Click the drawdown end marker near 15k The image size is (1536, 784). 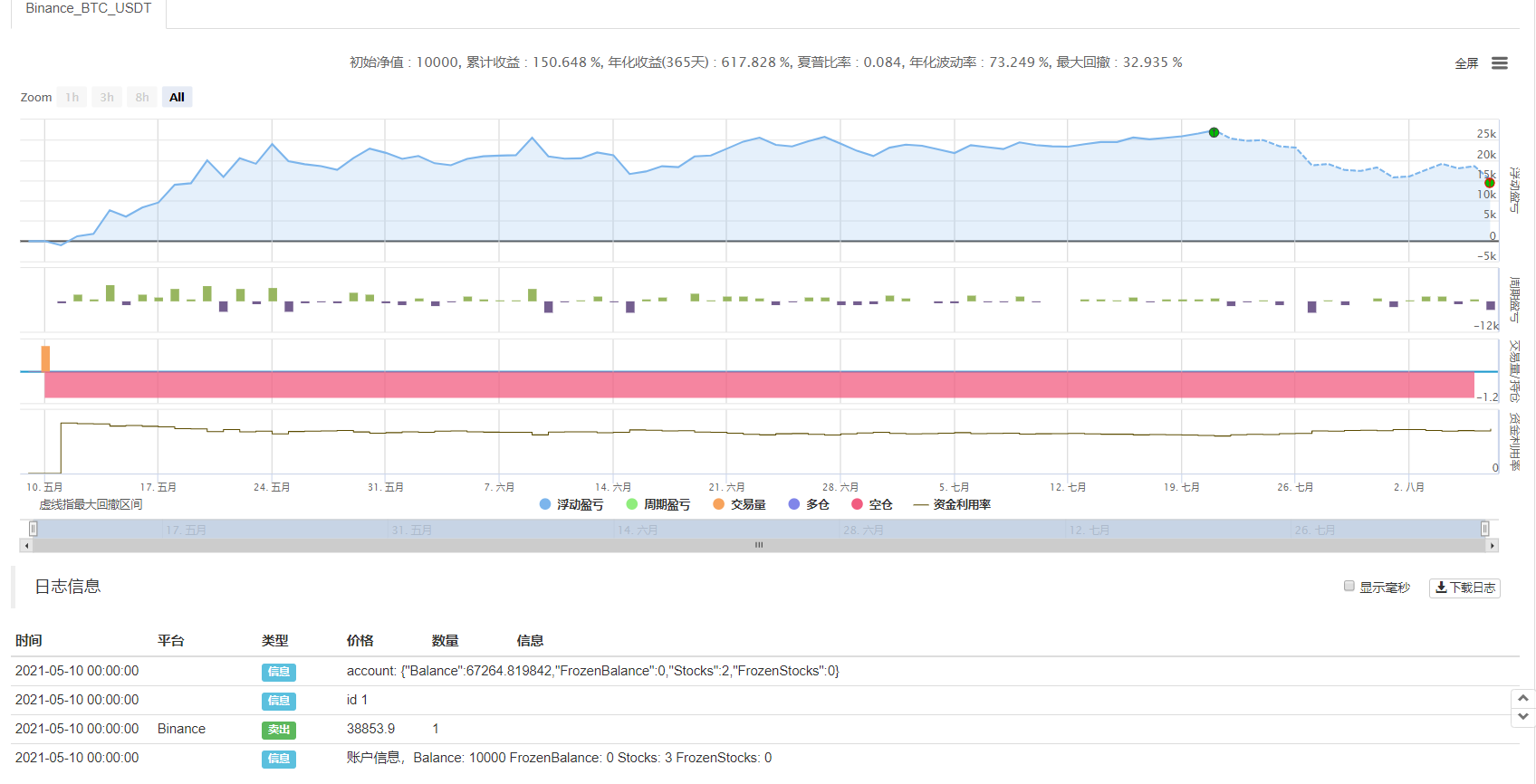[1490, 183]
